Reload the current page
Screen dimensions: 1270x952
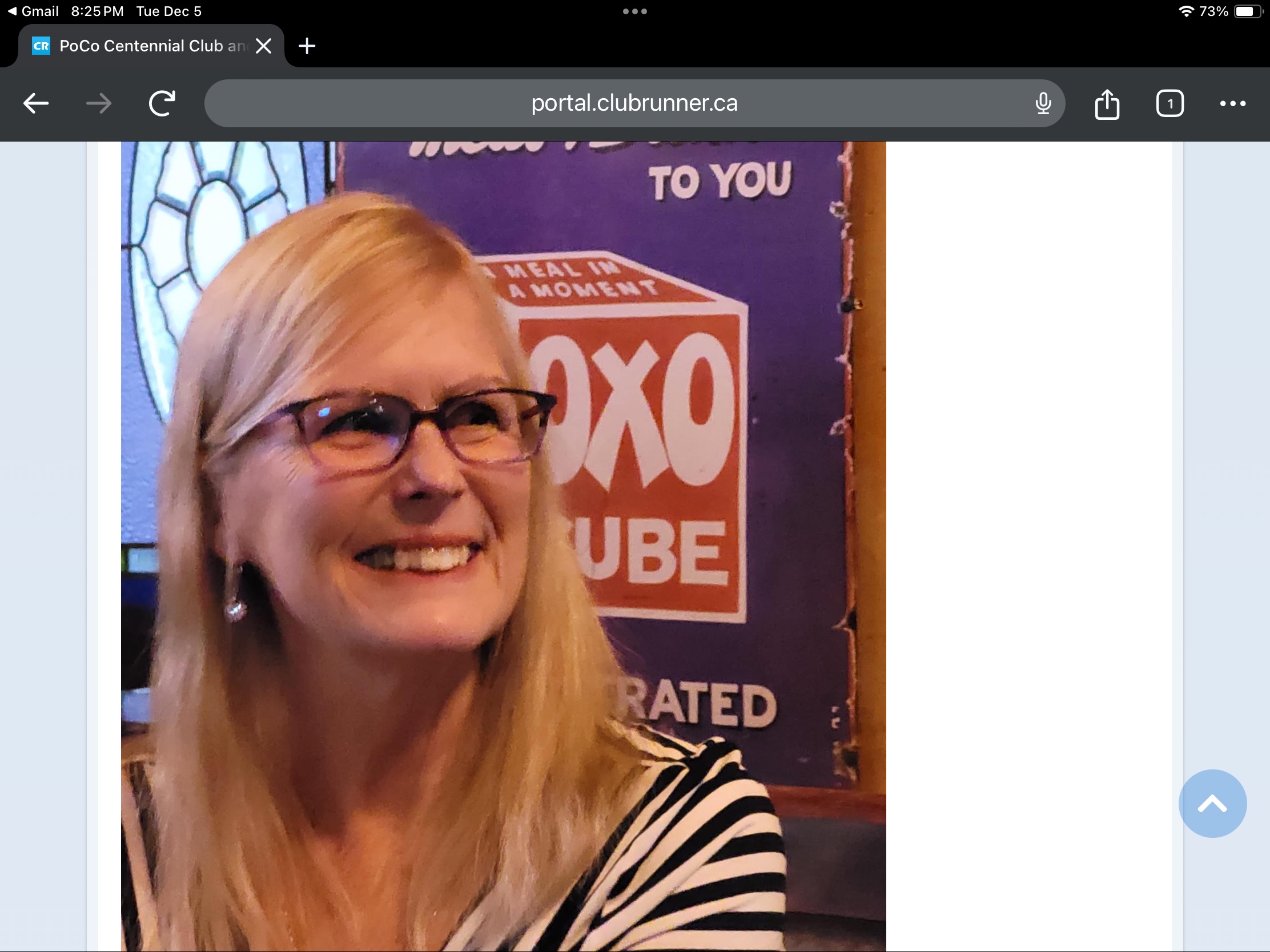click(x=162, y=104)
